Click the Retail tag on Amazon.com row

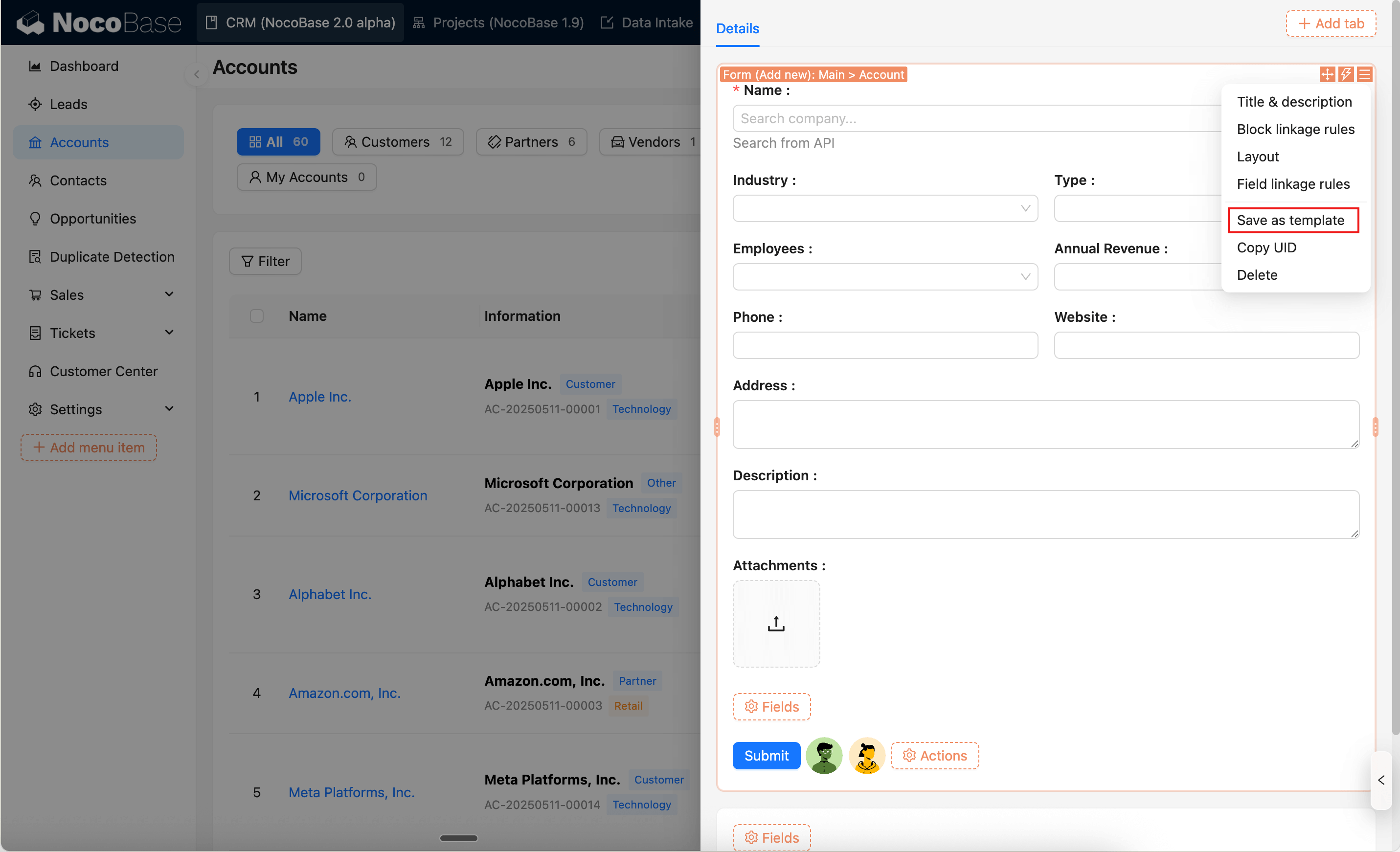[x=629, y=705]
